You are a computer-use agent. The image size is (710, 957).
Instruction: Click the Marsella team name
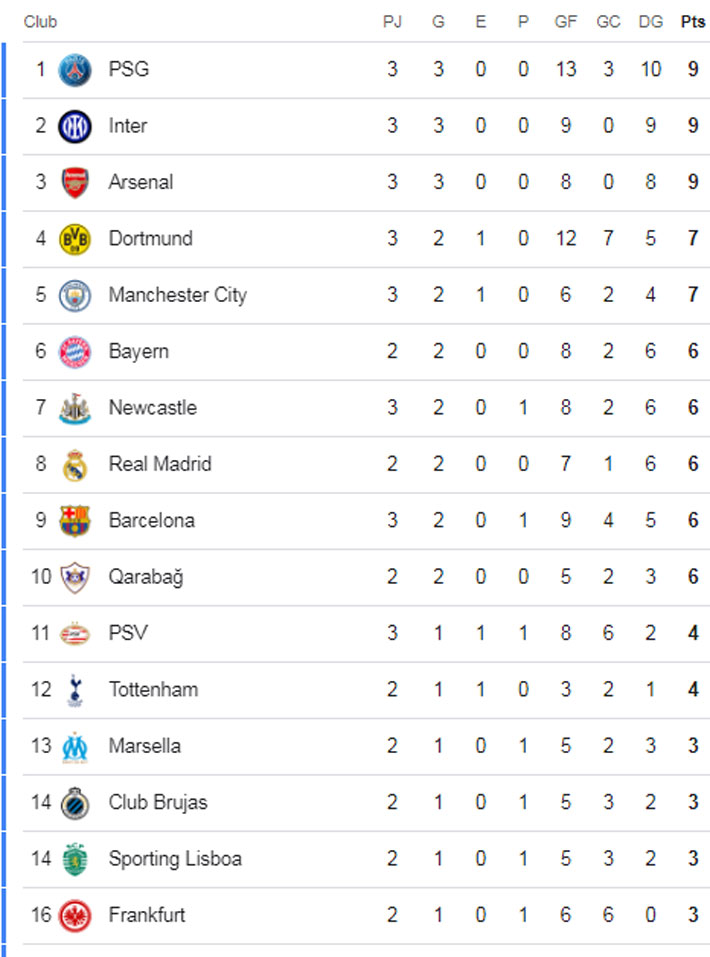point(144,746)
